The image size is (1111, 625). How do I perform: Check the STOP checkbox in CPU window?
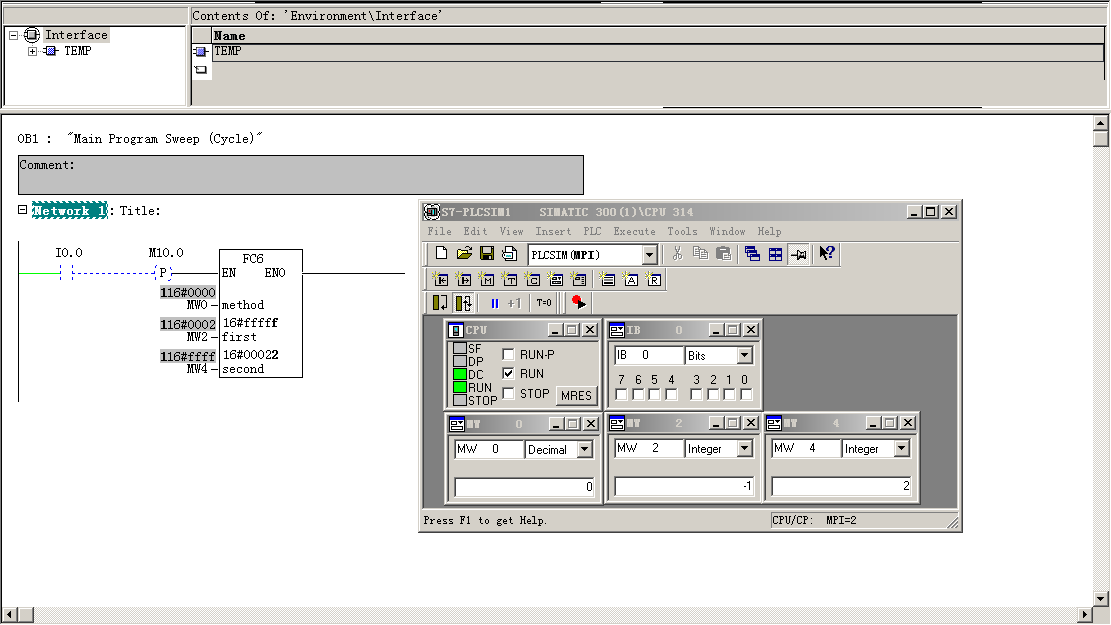point(508,393)
